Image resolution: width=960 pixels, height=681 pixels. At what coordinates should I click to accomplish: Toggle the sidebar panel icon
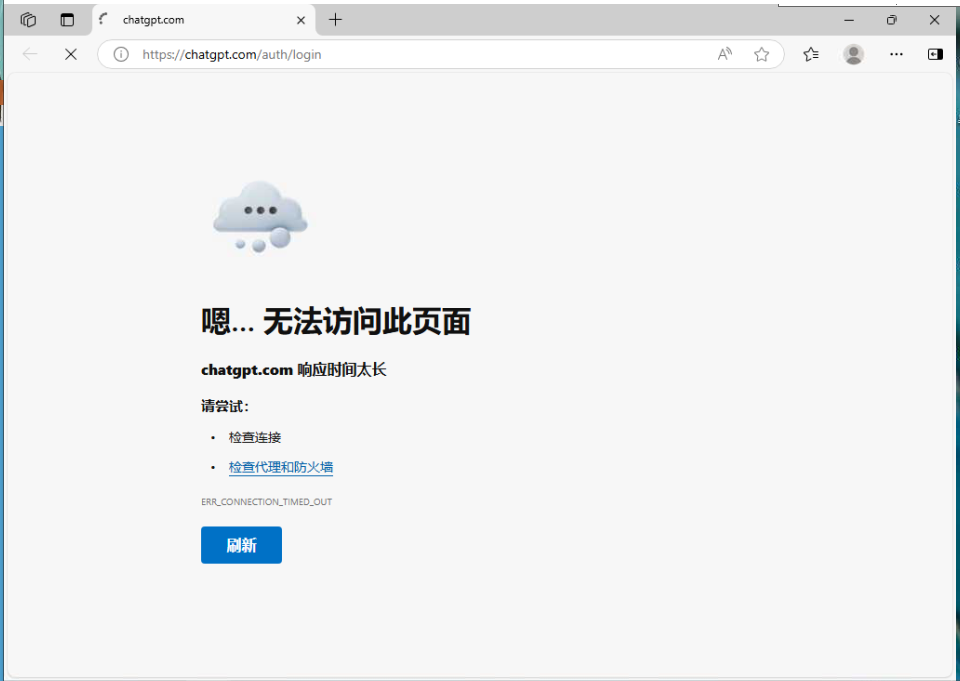pyautogui.click(x=935, y=55)
